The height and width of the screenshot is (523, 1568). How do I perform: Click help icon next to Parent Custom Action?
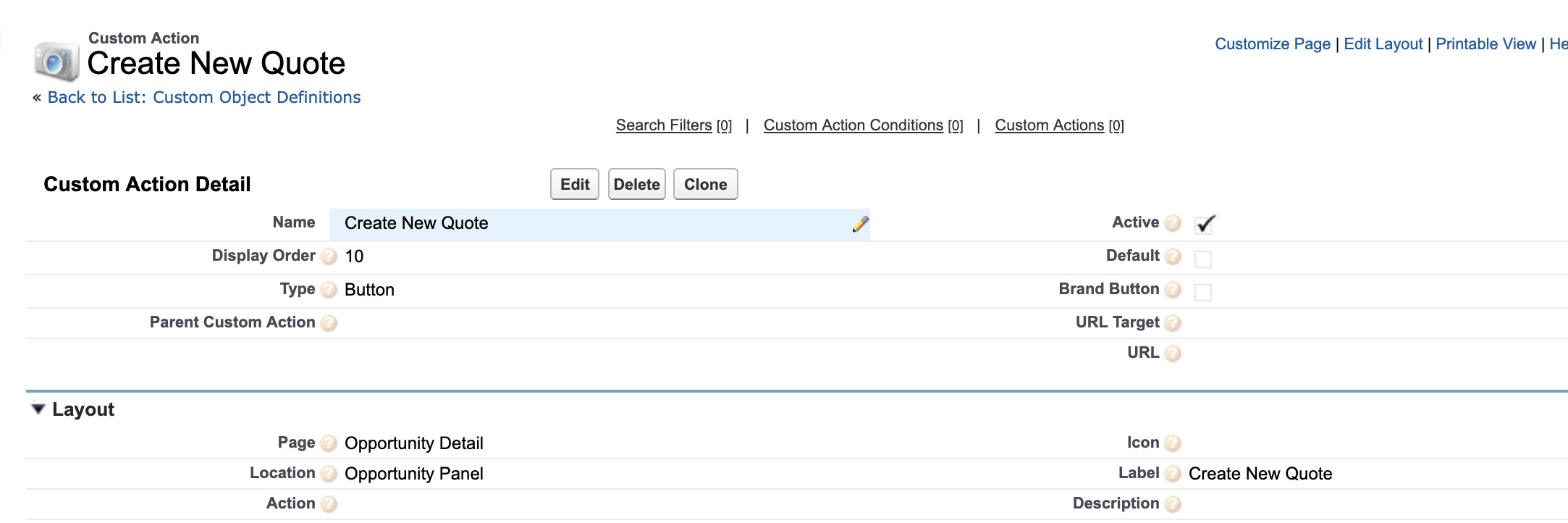coord(329,323)
